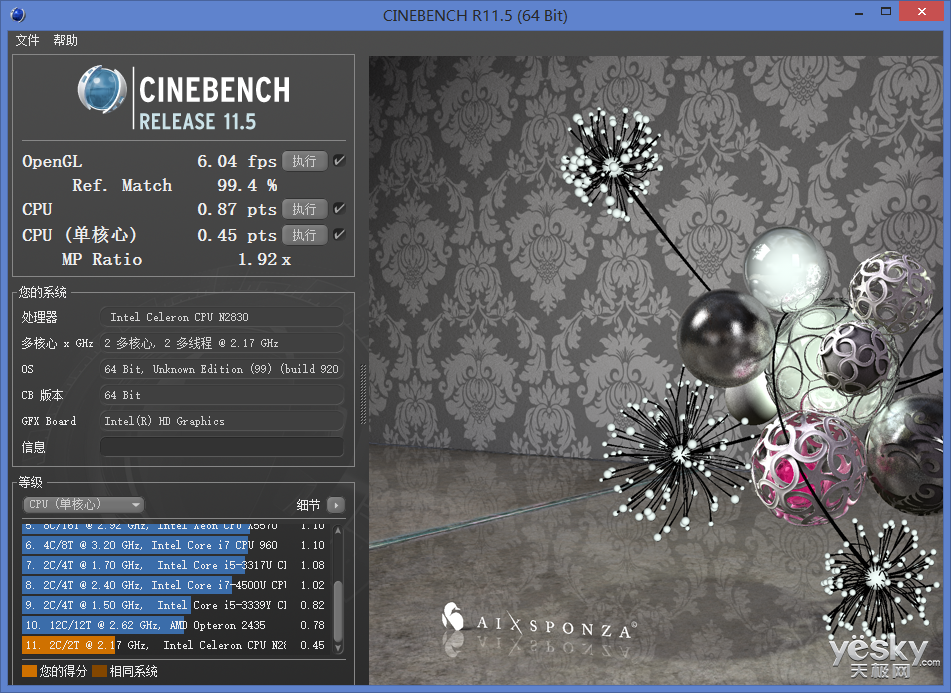Screen dimensions: 951x693
Task: Select ranking row 6, Intel Core i7 CPU 960
Action: tap(175, 545)
